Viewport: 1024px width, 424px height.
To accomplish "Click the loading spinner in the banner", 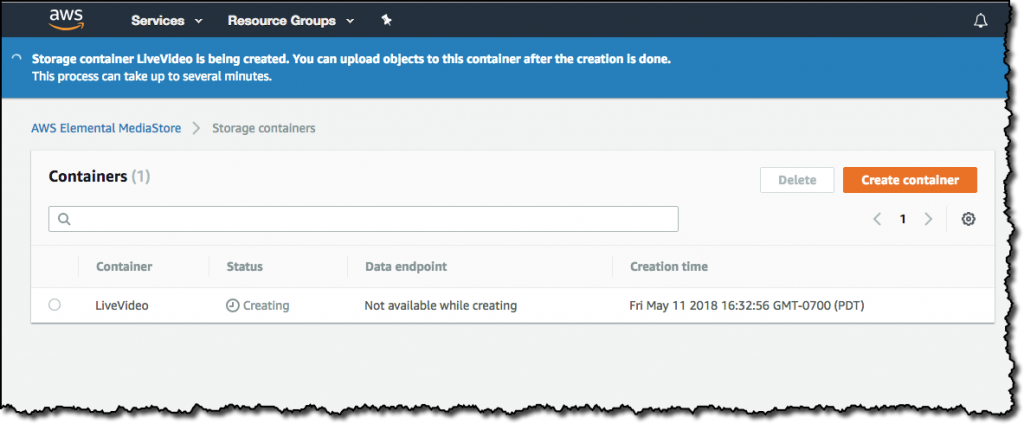I will (17, 59).
